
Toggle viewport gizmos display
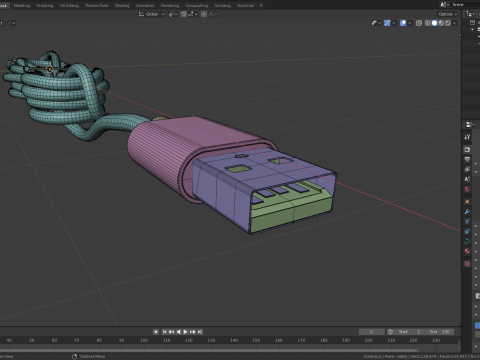pyautogui.click(x=387, y=23)
